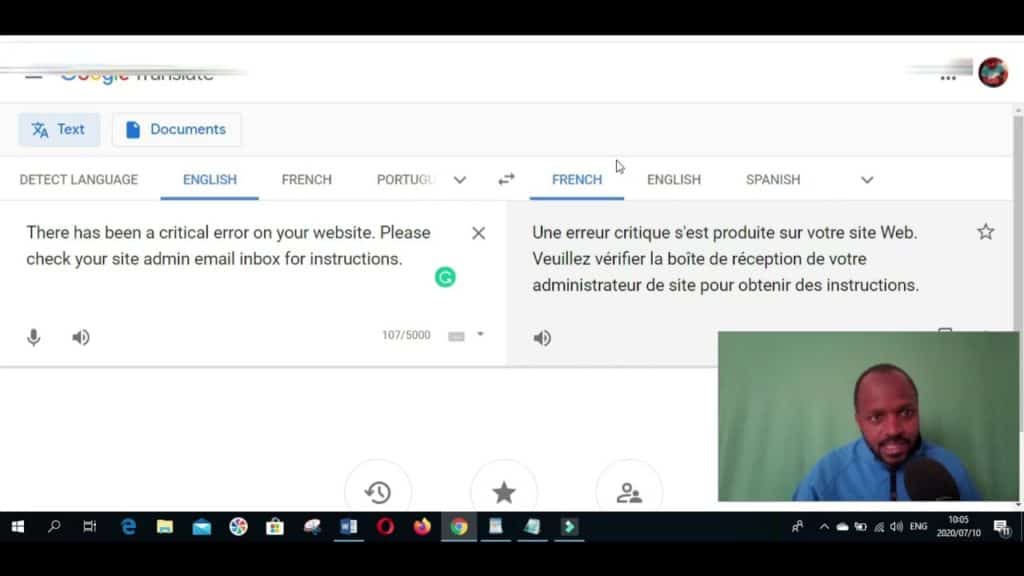Open the Windows Start menu
The image size is (1024, 576).
(18, 526)
